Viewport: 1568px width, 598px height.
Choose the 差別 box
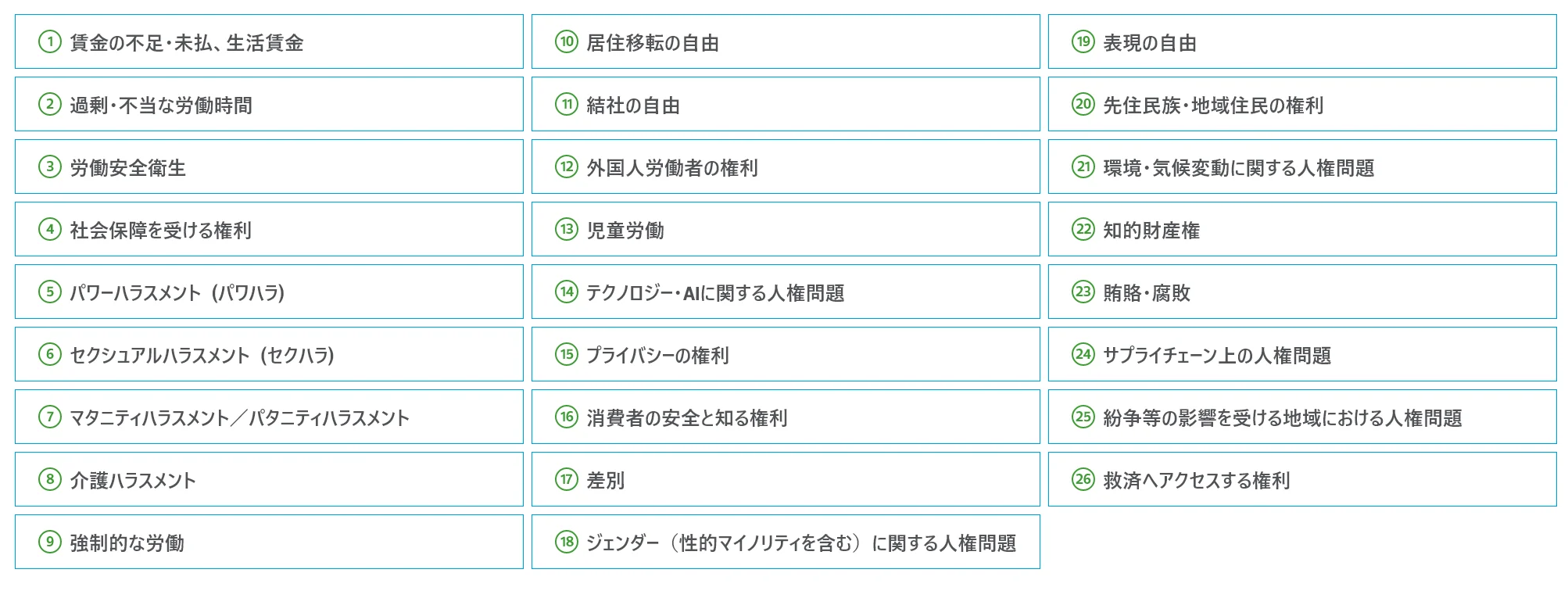[x=786, y=479]
